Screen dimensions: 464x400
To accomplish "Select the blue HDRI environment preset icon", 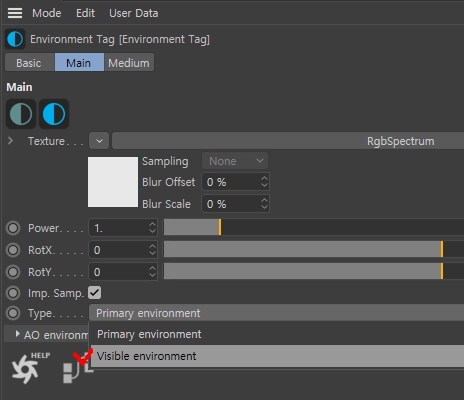I will click(54, 114).
